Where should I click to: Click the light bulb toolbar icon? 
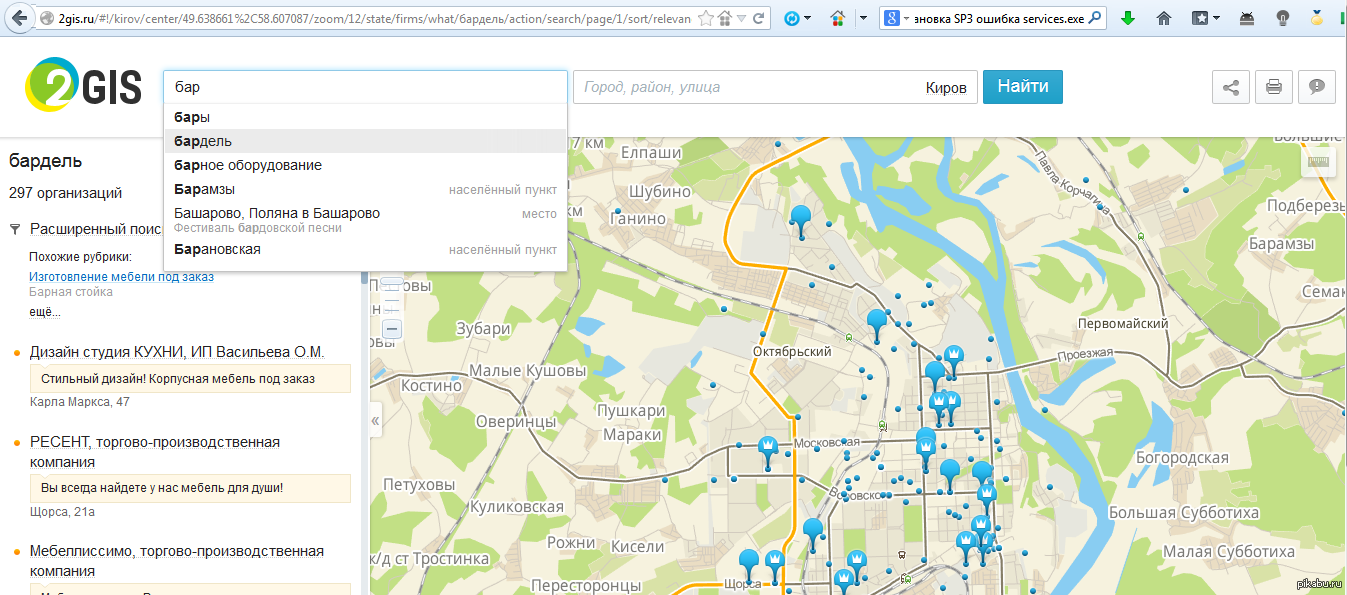[1282, 18]
